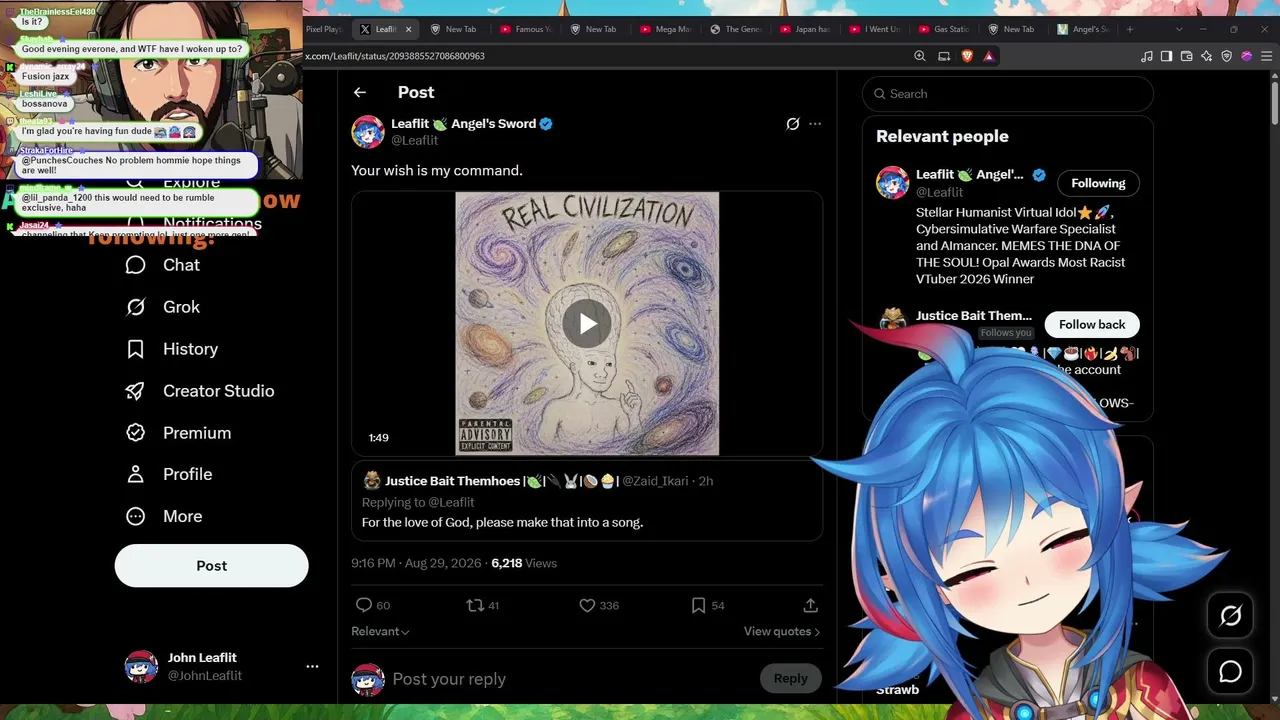
Task: Switch to the Famous YouTube tab
Action: 527,29
